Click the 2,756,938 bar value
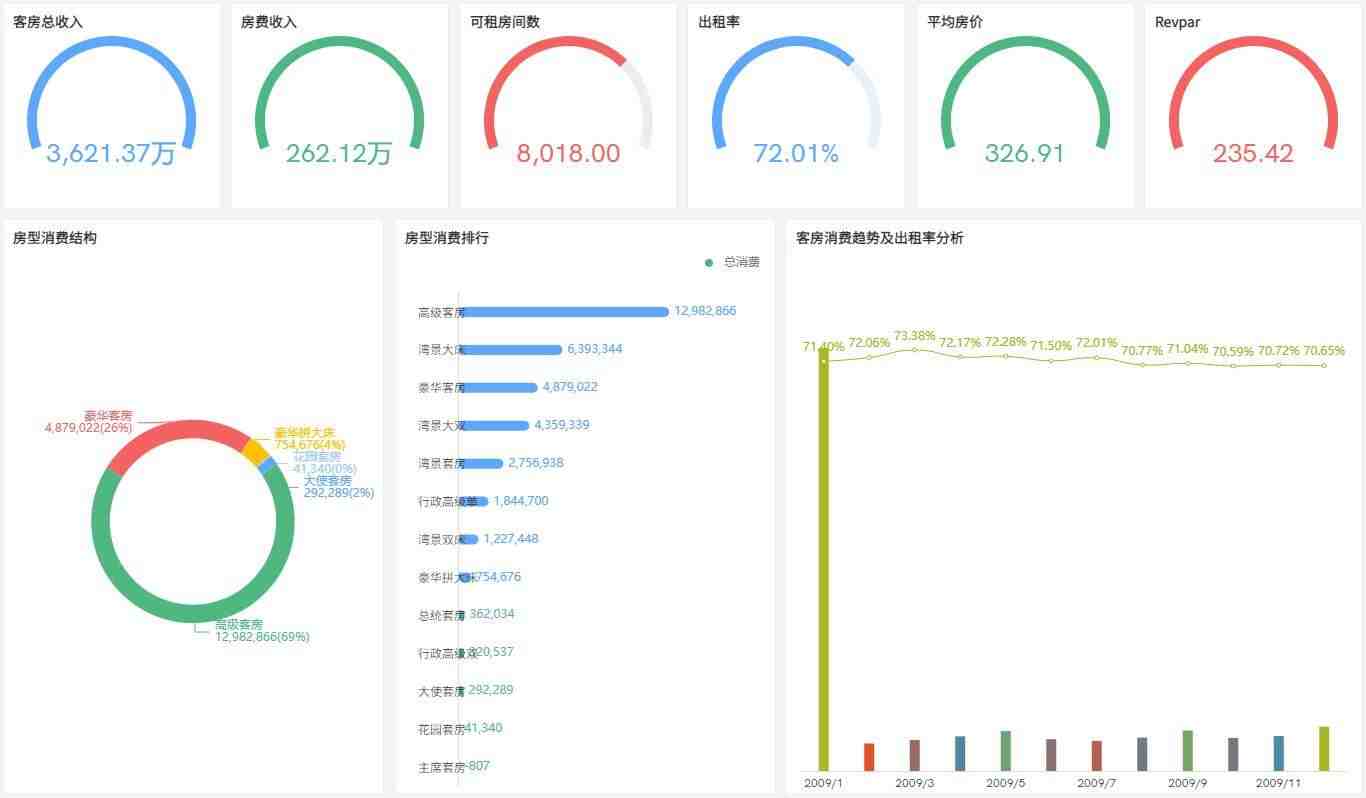Image resolution: width=1366 pixels, height=798 pixels. (536, 463)
